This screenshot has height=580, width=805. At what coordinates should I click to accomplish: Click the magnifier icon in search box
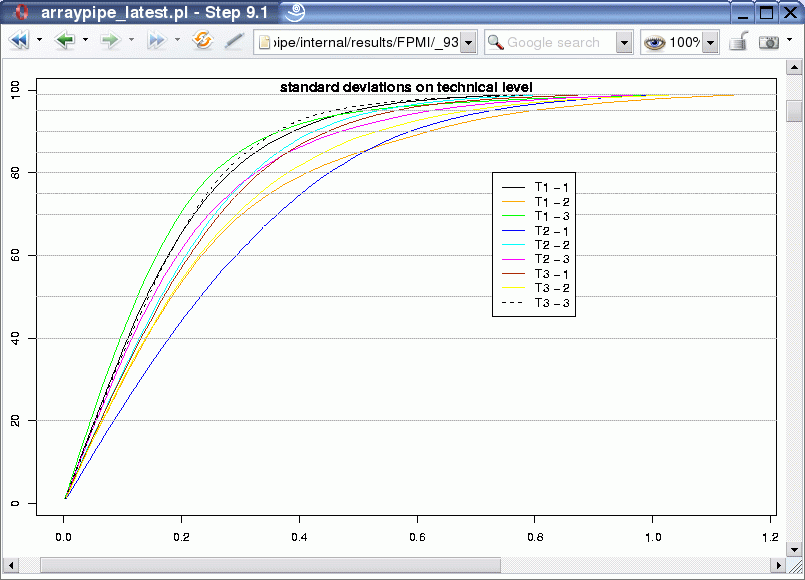(495, 42)
